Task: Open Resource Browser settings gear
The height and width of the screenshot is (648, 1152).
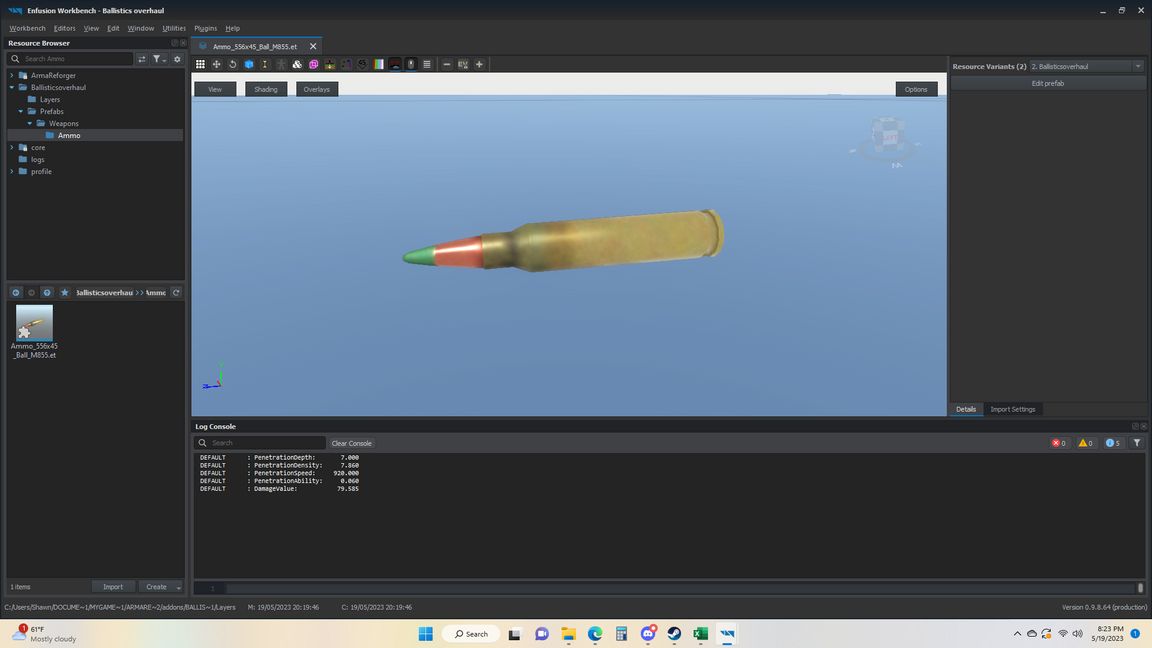Action: coord(177,59)
